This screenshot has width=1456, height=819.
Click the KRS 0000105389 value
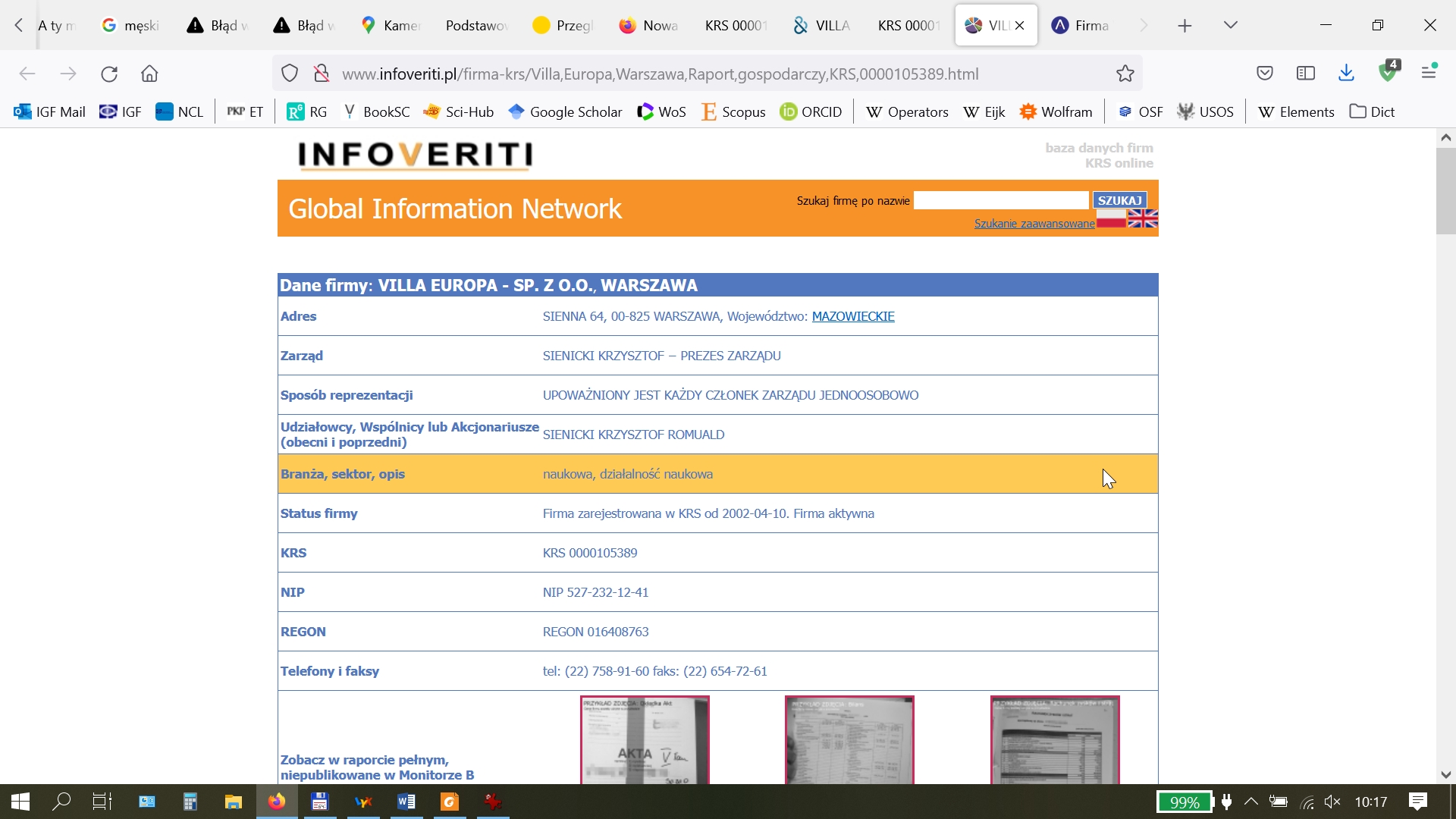click(x=590, y=553)
